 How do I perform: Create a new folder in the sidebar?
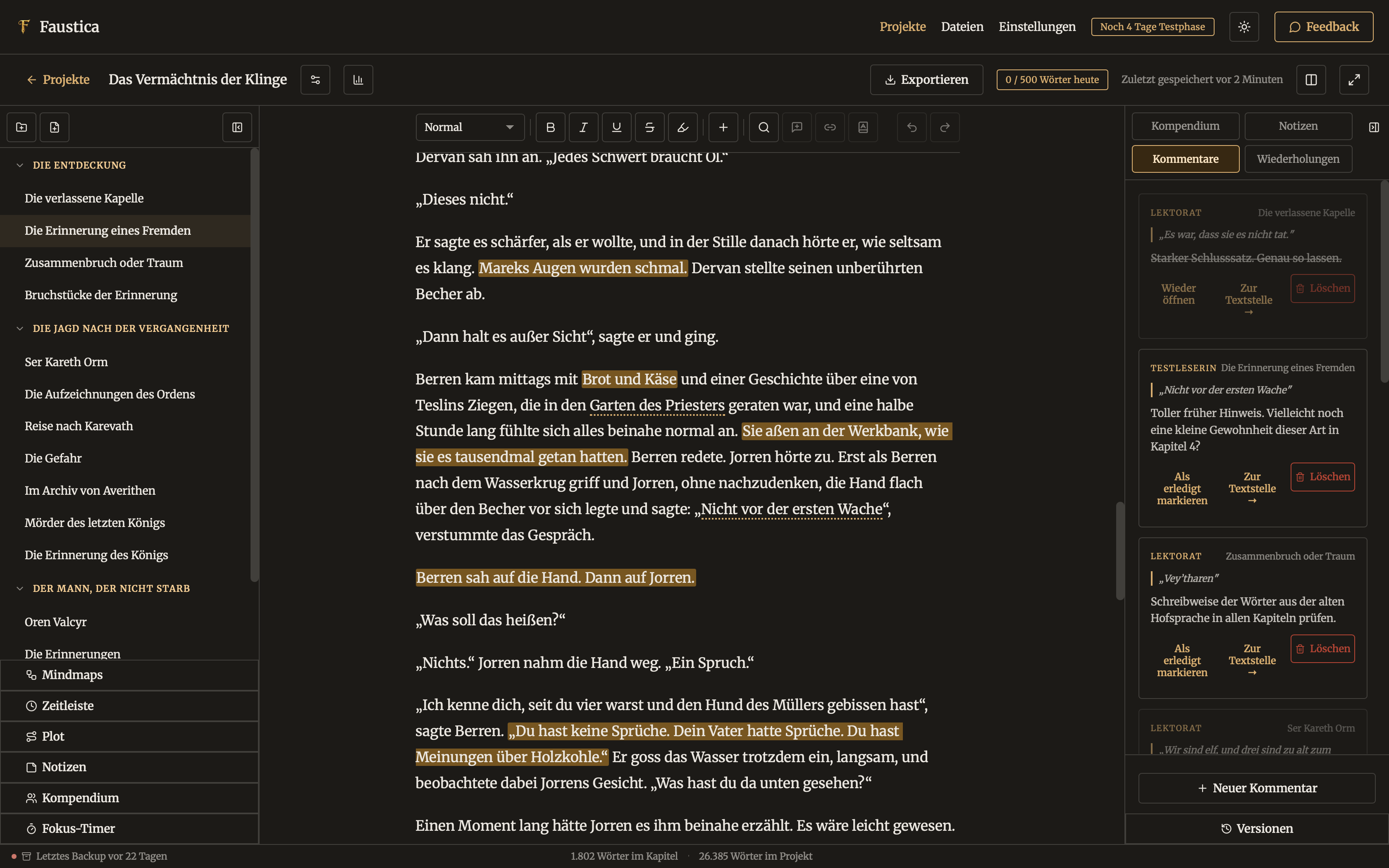21,127
